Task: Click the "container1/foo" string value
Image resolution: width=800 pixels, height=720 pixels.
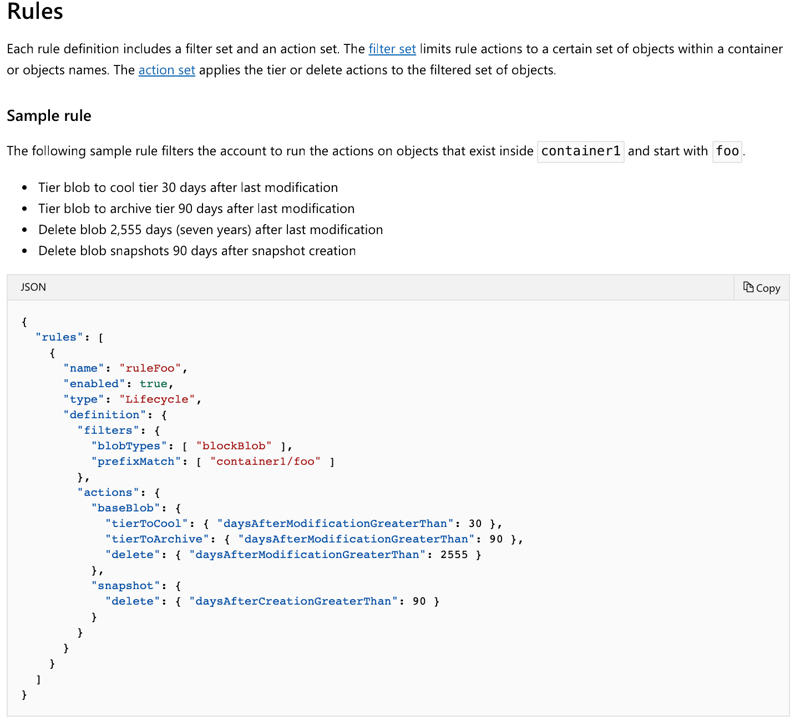Action: pyautogui.click(x=265, y=462)
